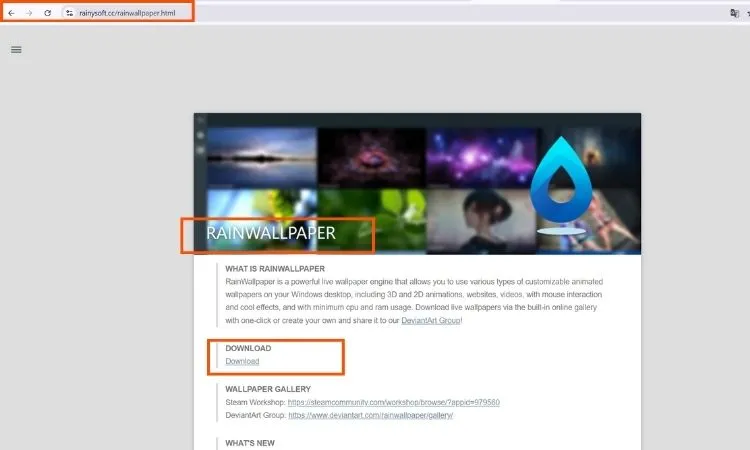Click the sunset lake wallpaper thumbnail

[x=262, y=157]
